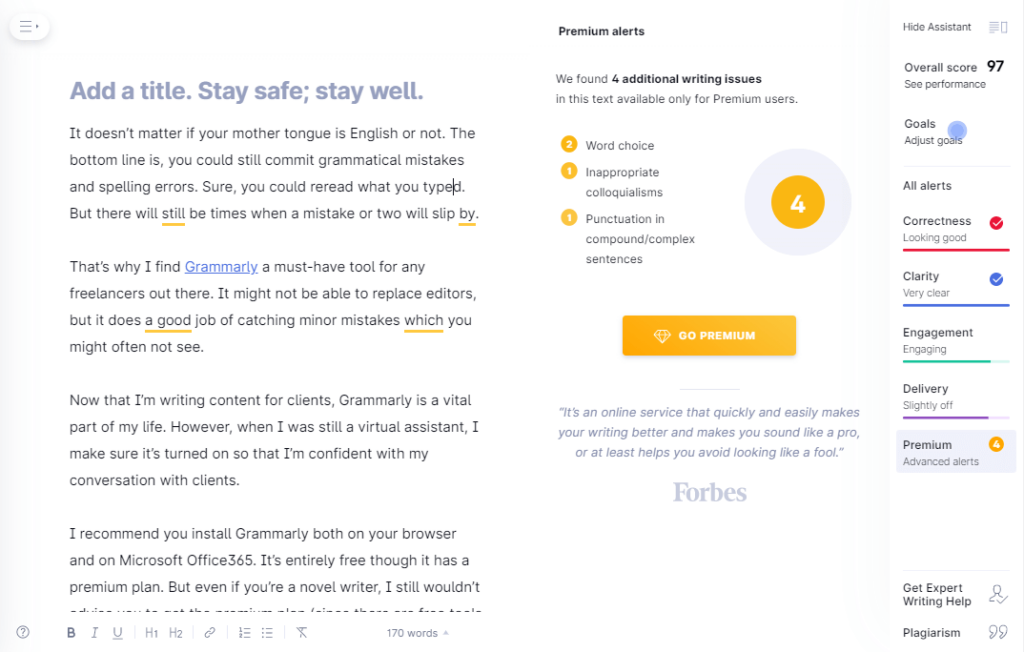Image resolution: width=1024 pixels, height=652 pixels.
Task: Open the help question mark icon
Action: point(23,632)
